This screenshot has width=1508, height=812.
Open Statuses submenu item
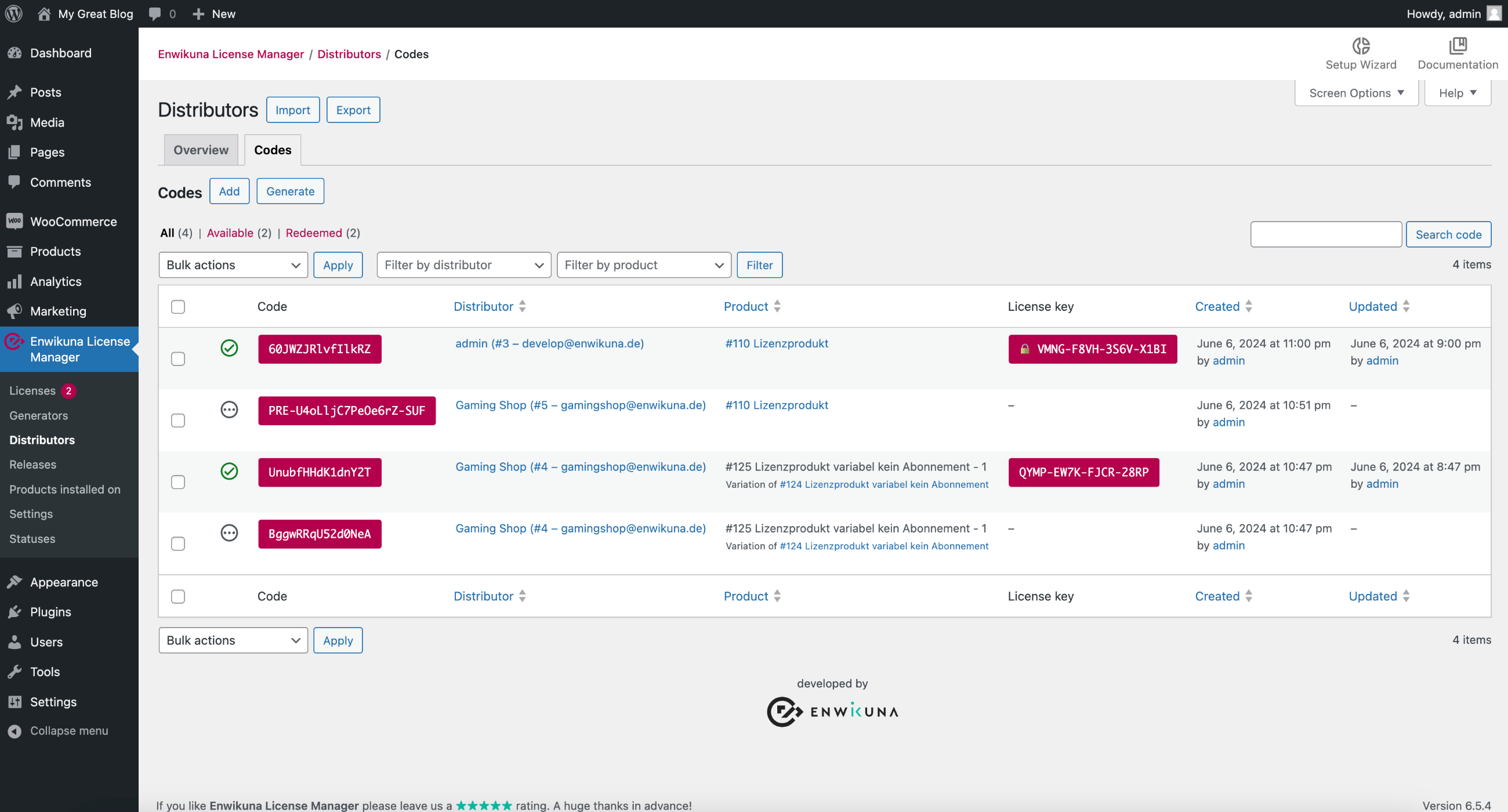click(x=32, y=539)
